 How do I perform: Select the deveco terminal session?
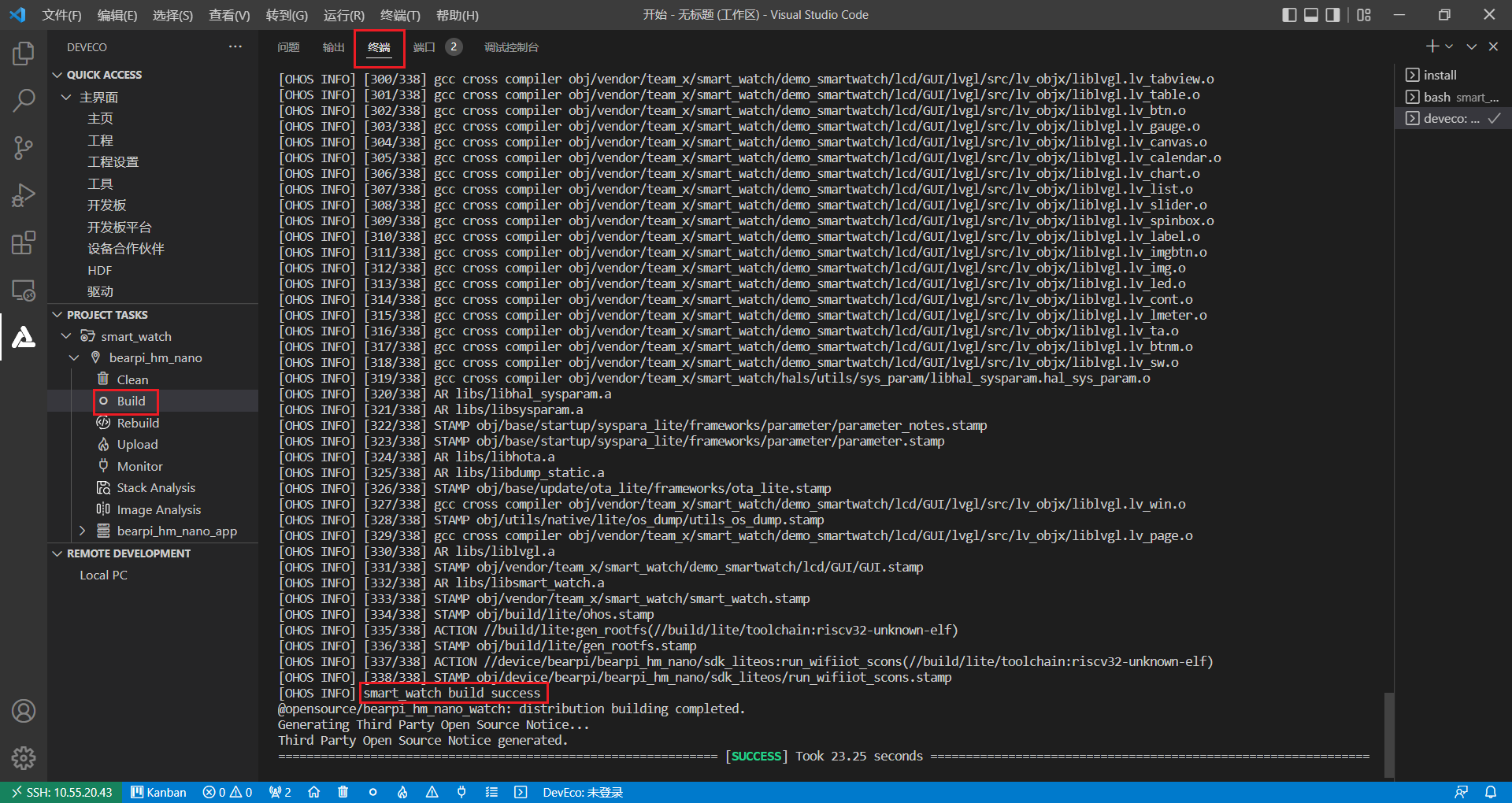point(1453,118)
